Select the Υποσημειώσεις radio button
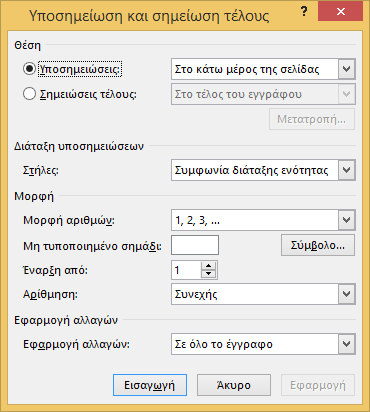370x412 pixels. pos(29,69)
